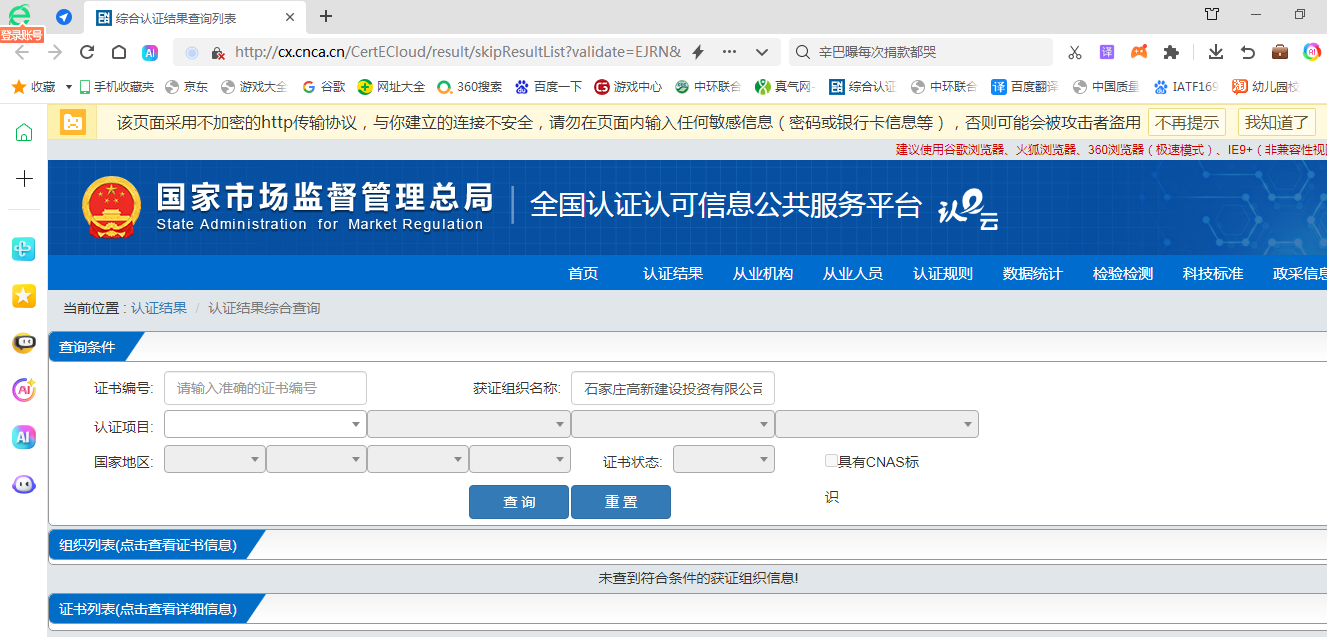The image size is (1327, 637).
Task: Dismiss warning with 我知道了 button
Action: coord(1277,122)
